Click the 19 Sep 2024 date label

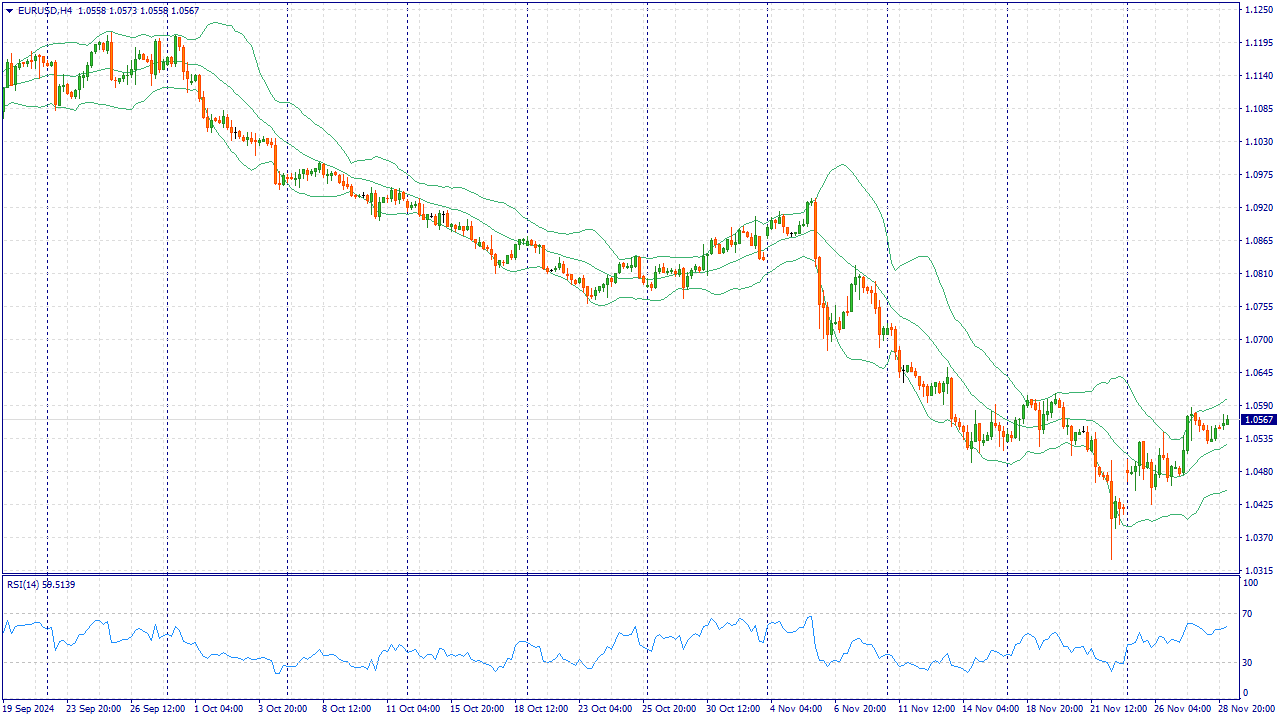click(27, 709)
